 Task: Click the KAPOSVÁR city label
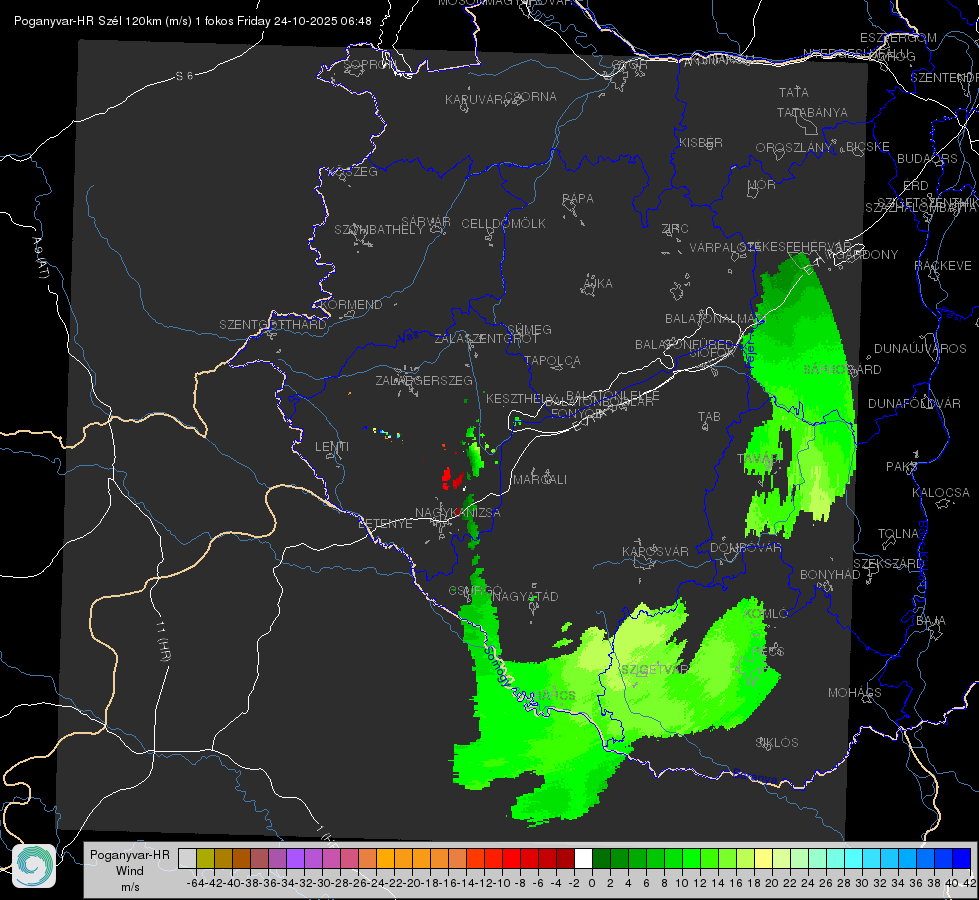(x=655, y=551)
